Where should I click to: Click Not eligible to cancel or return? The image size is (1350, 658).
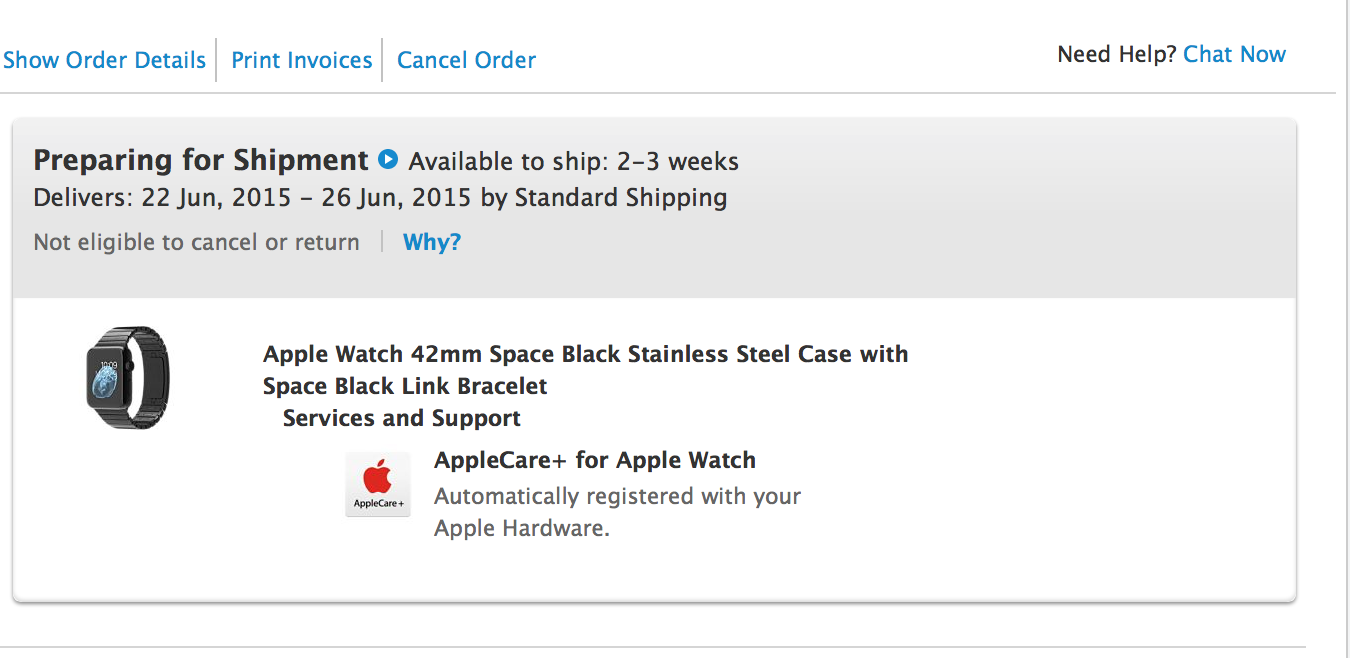click(196, 242)
